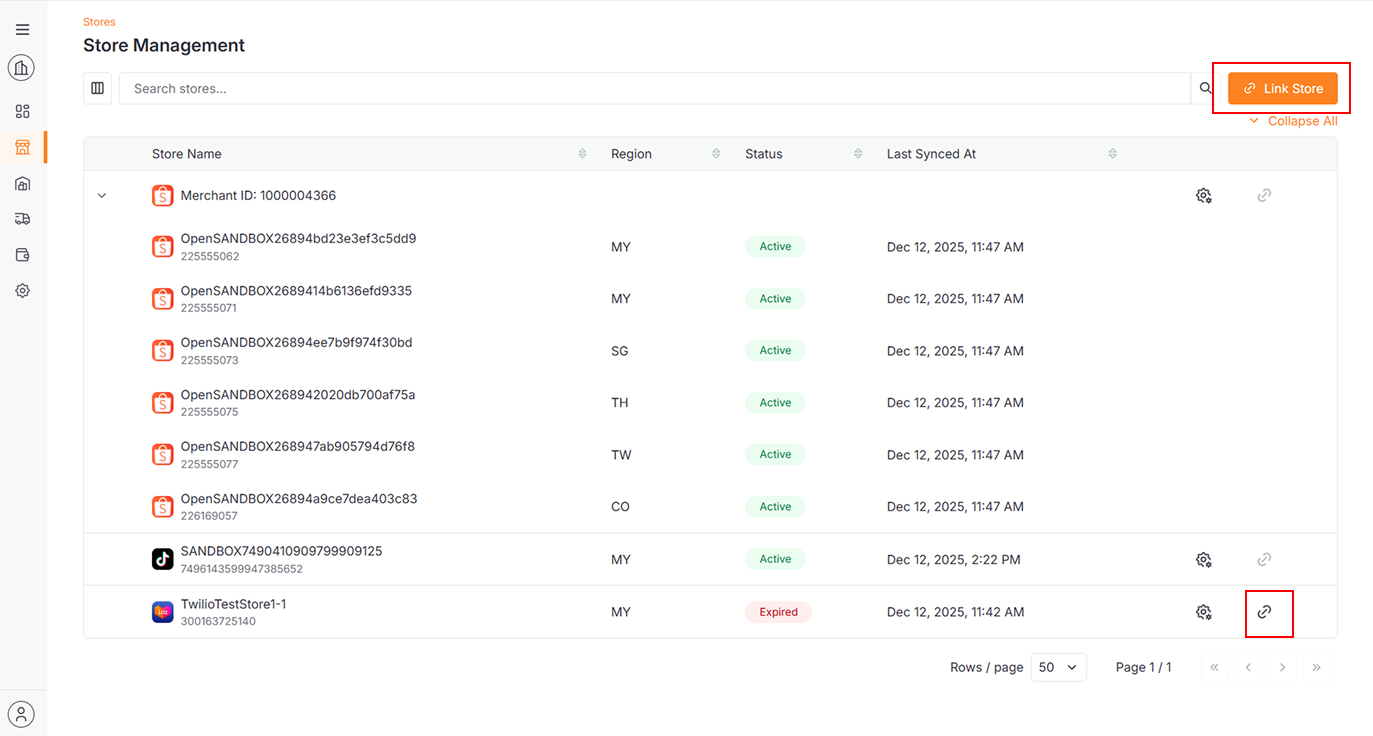1373x736 pixels.
Task: Open the wallet icon in sidebar
Action: coord(22,255)
